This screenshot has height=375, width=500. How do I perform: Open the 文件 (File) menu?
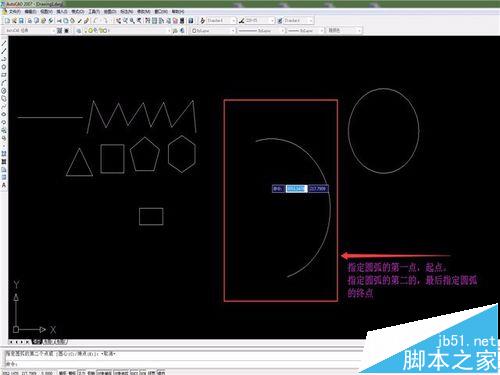click(14, 11)
